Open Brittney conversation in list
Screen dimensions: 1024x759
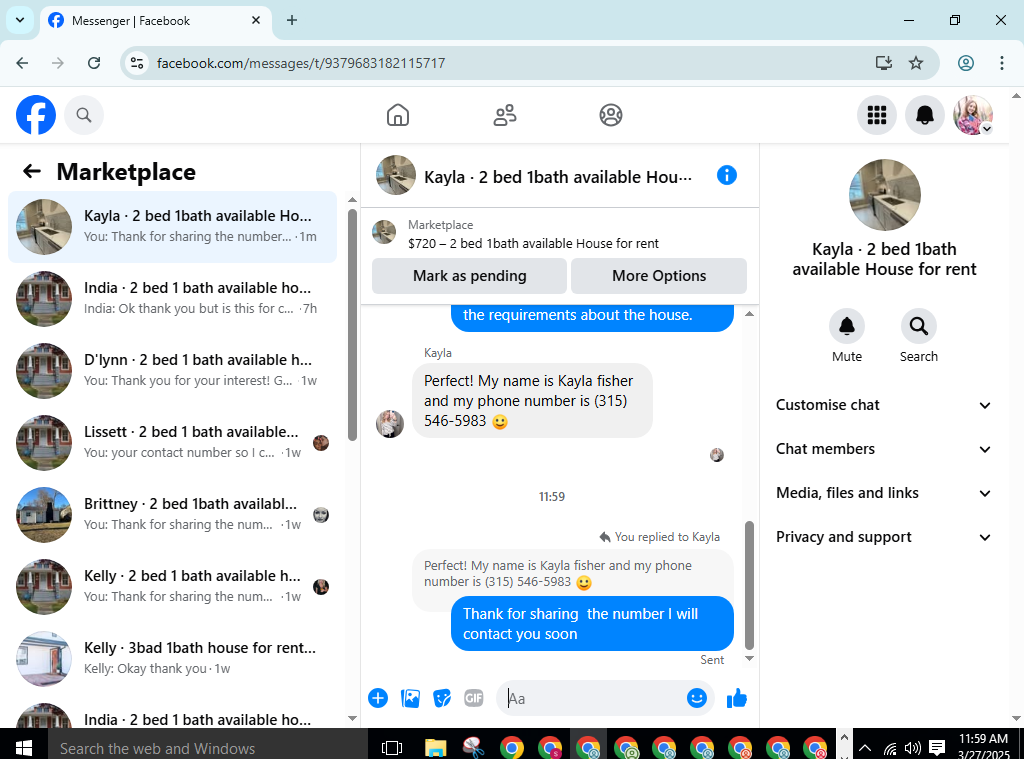click(x=172, y=515)
